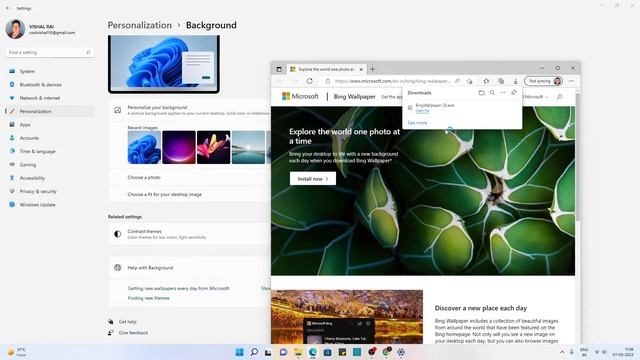Open Getting new wallpapers every day link
The width and height of the screenshot is (640, 360).
coord(178,288)
